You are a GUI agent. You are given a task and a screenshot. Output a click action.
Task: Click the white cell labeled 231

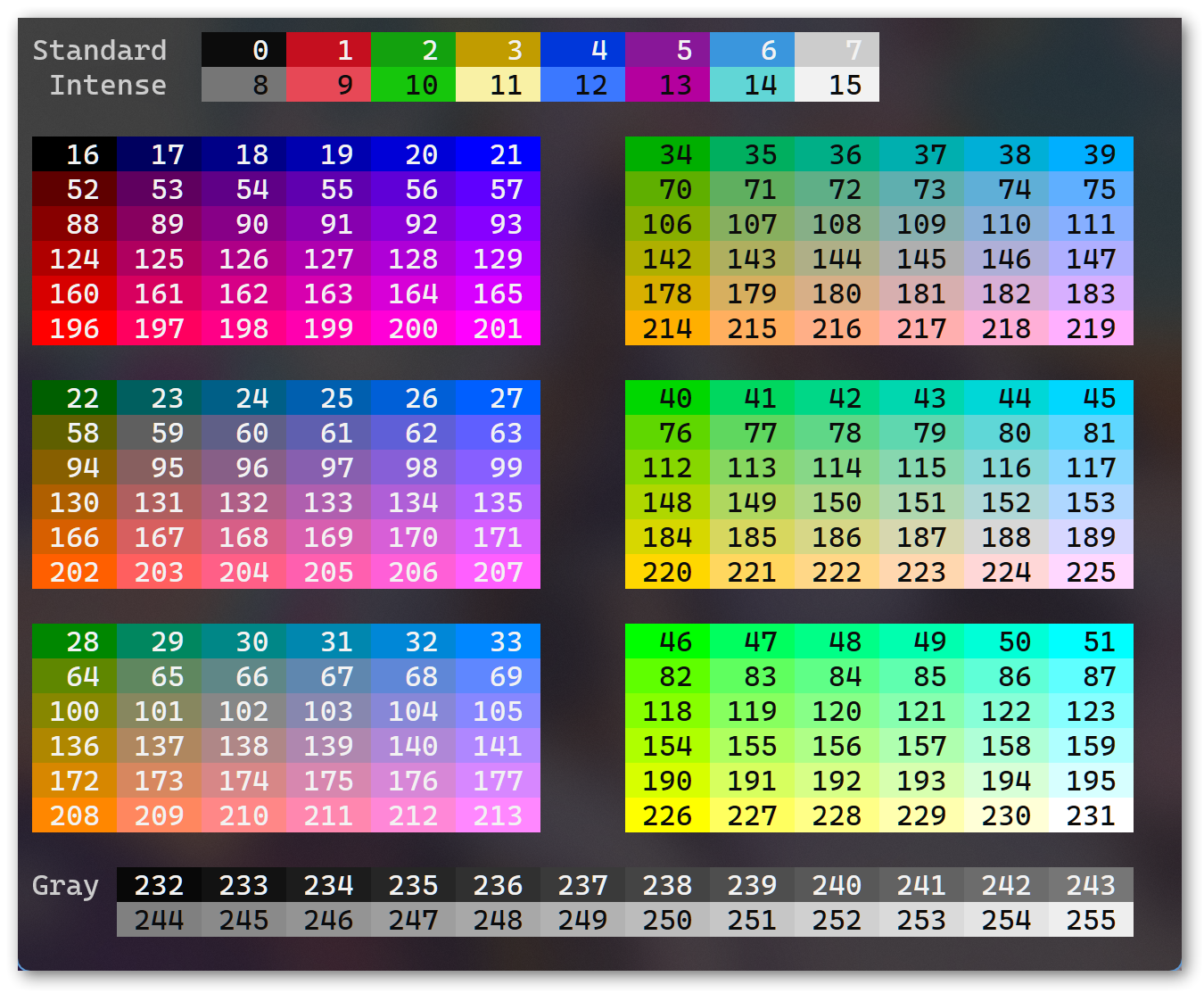pyautogui.click(x=1091, y=815)
